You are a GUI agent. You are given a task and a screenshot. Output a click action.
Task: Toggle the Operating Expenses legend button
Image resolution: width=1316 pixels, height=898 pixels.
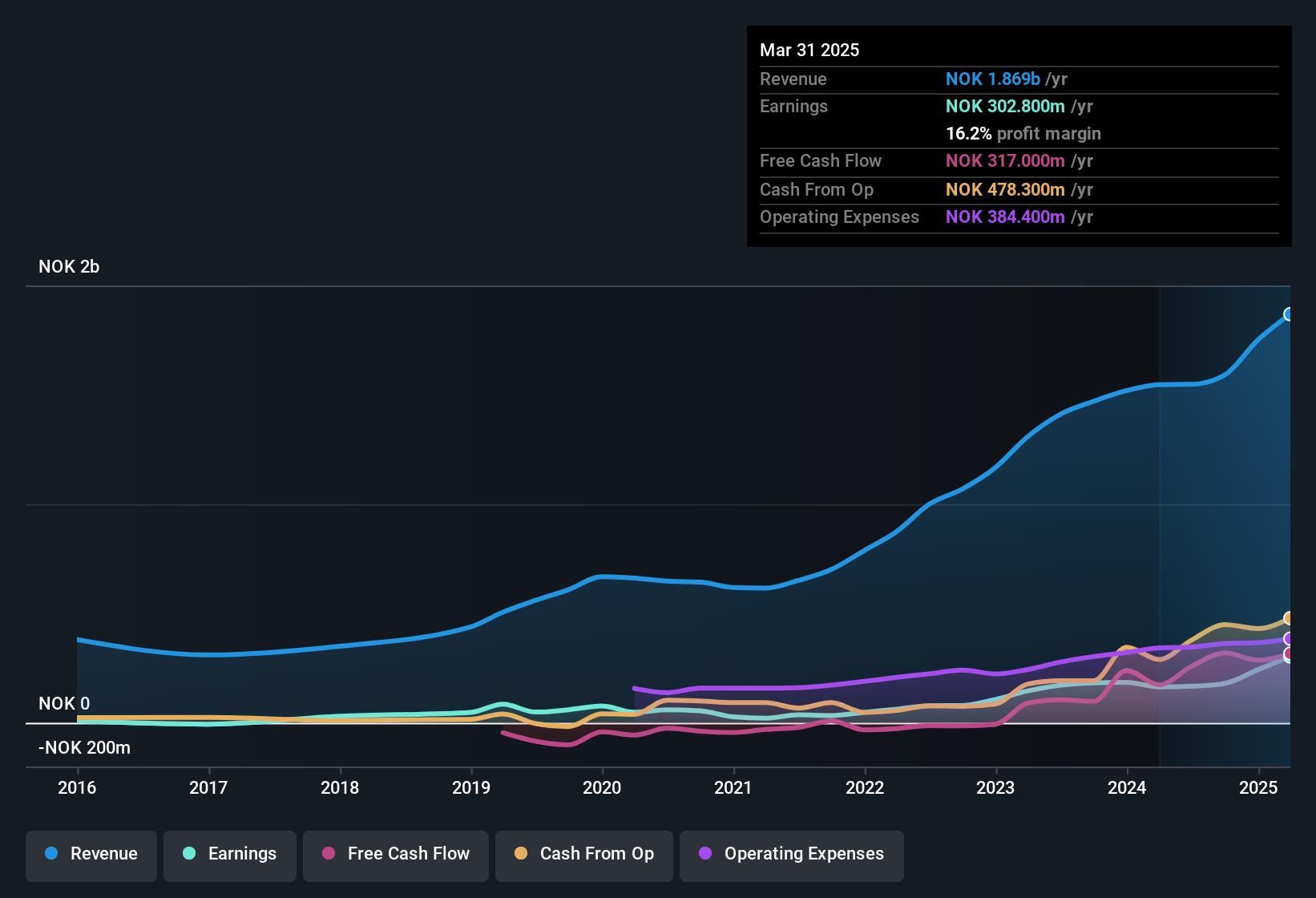[792, 856]
